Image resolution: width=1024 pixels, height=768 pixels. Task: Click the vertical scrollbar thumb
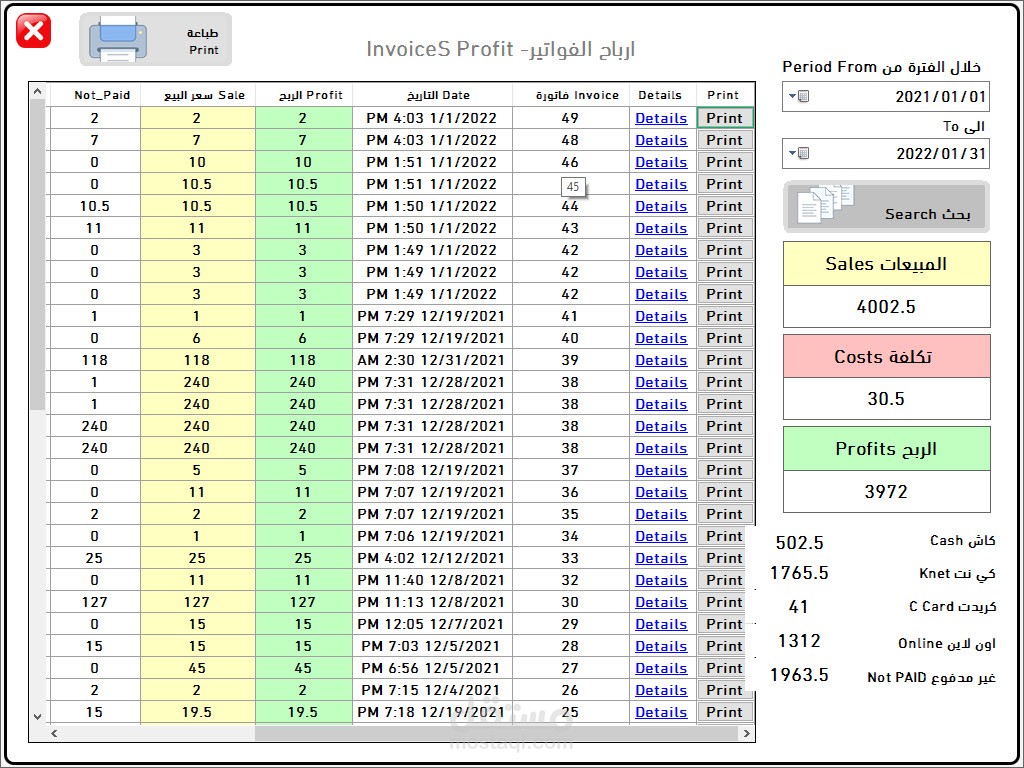pyautogui.click(x=38, y=255)
